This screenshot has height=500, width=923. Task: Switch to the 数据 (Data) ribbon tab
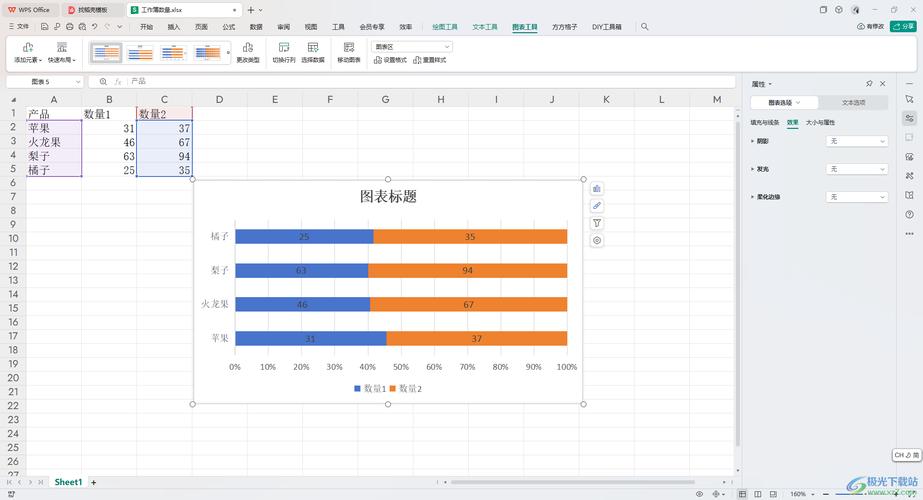click(256, 27)
